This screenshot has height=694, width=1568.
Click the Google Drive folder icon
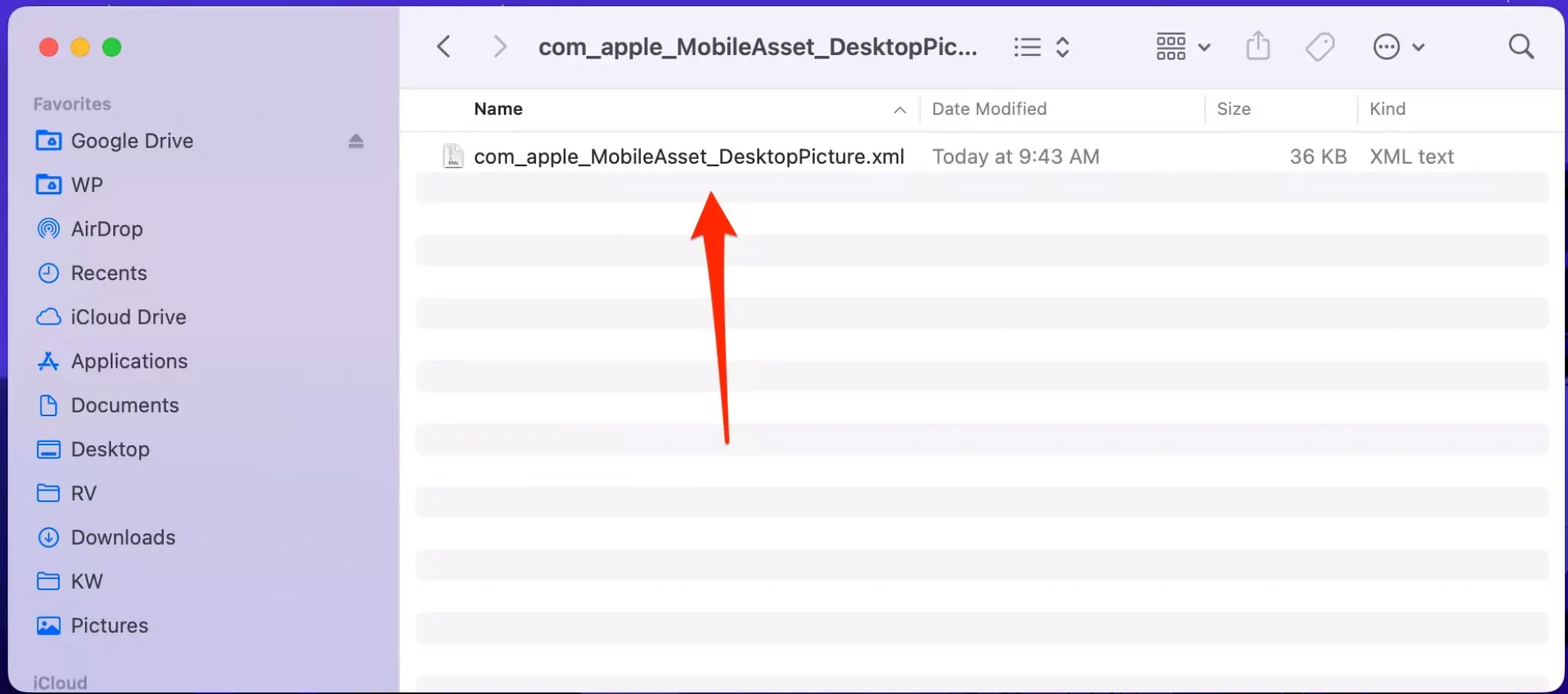pyautogui.click(x=49, y=141)
